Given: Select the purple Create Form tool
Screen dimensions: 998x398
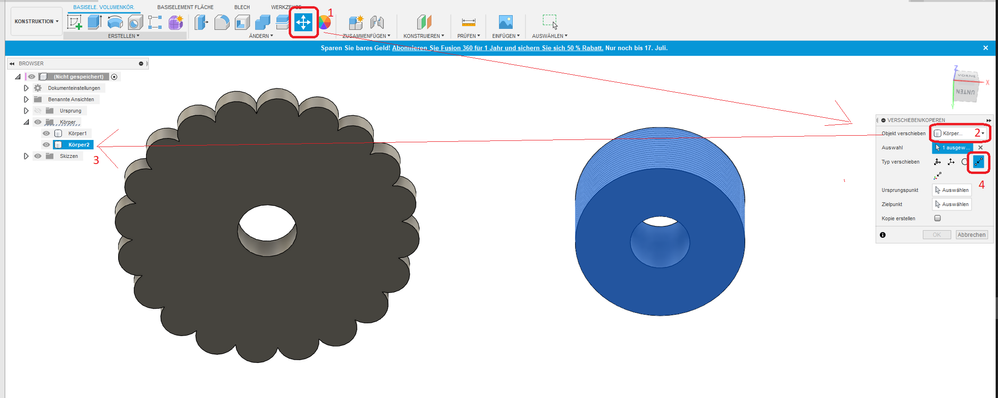Looking at the screenshot, I should point(175,23).
